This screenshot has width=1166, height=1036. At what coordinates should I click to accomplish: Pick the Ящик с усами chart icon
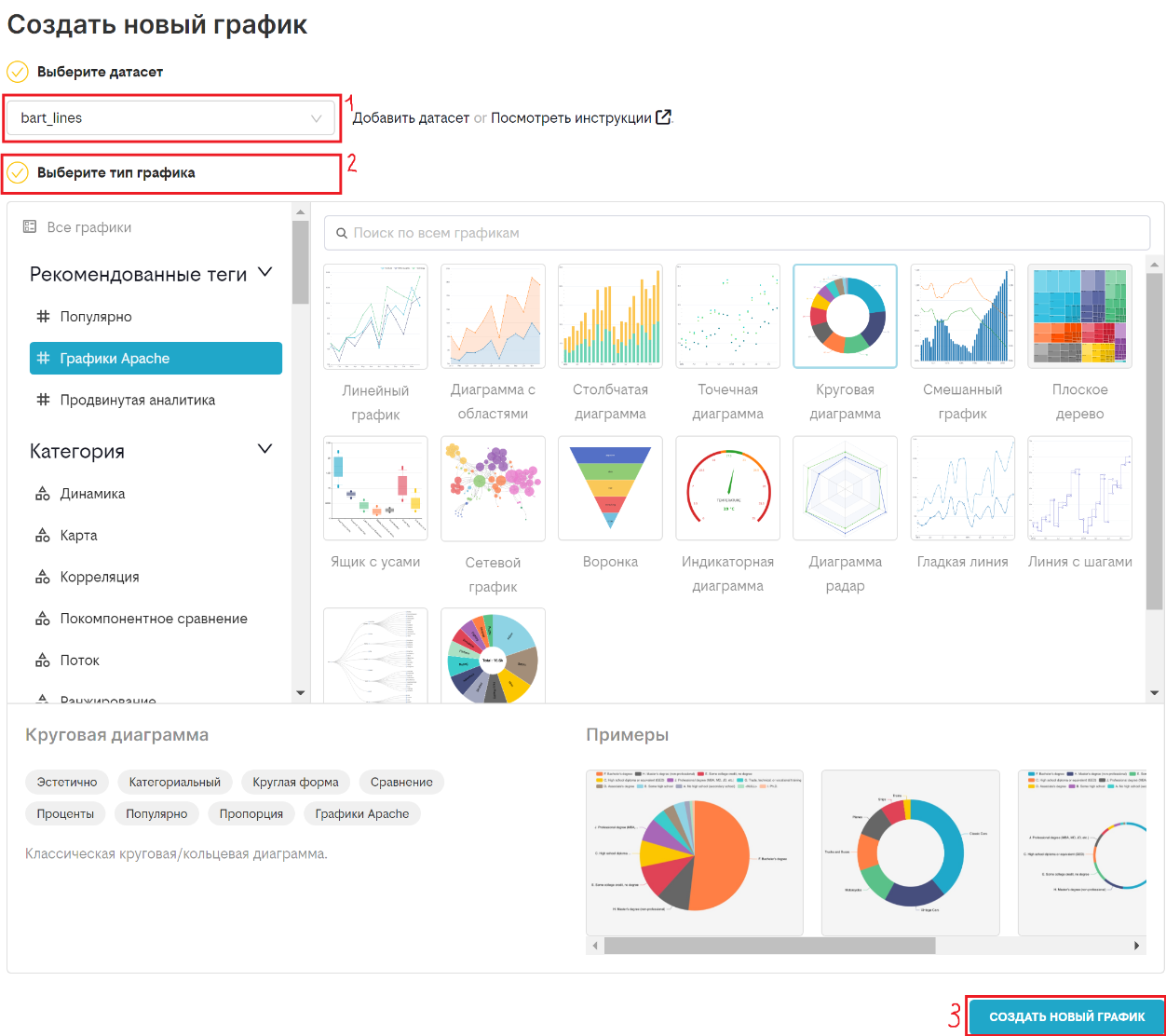tap(375, 488)
